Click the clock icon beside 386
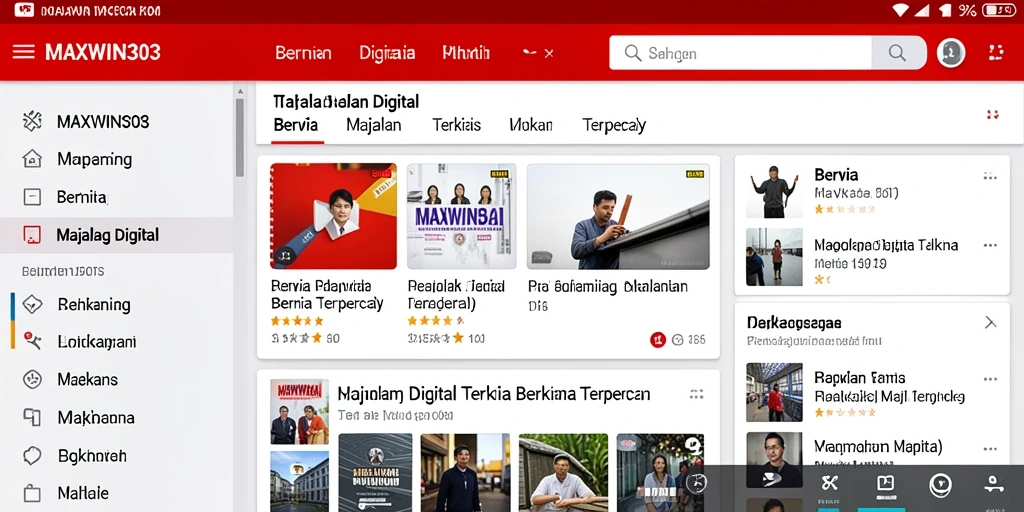Screen dimensions: 1024x512 (x=678, y=339)
